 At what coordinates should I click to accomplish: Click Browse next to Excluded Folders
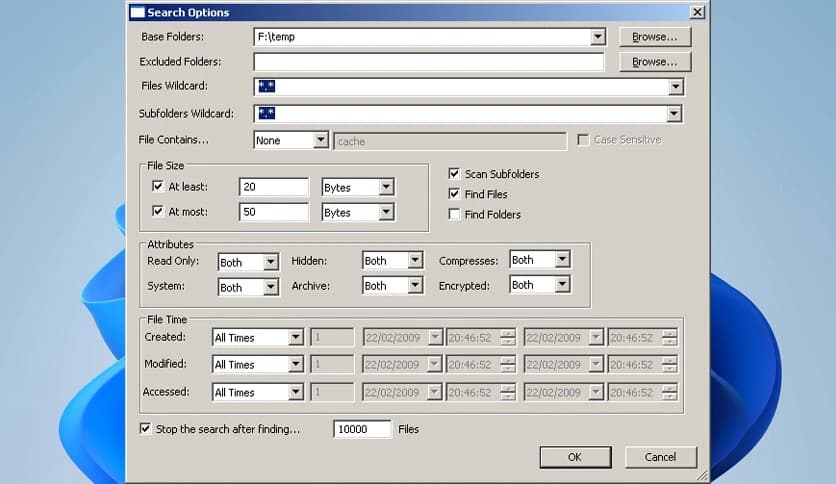click(655, 62)
